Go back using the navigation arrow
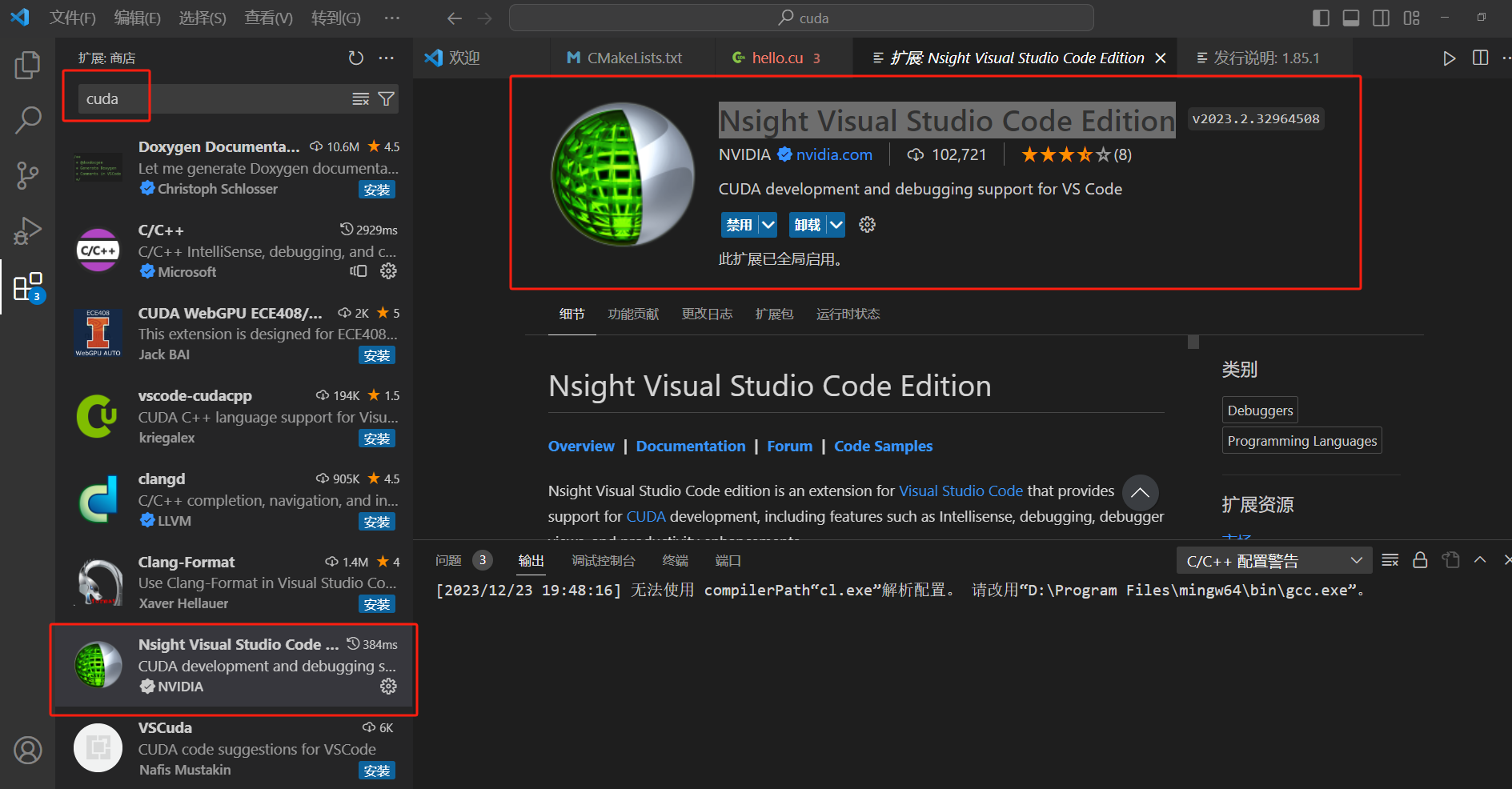The height and width of the screenshot is (789, 1512). (455, 18)
